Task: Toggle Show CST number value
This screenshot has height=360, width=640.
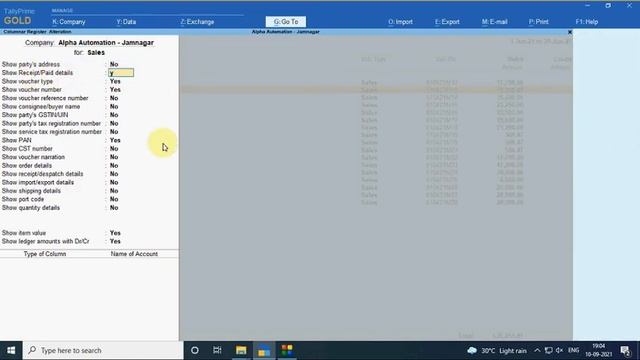Action: 114,149
